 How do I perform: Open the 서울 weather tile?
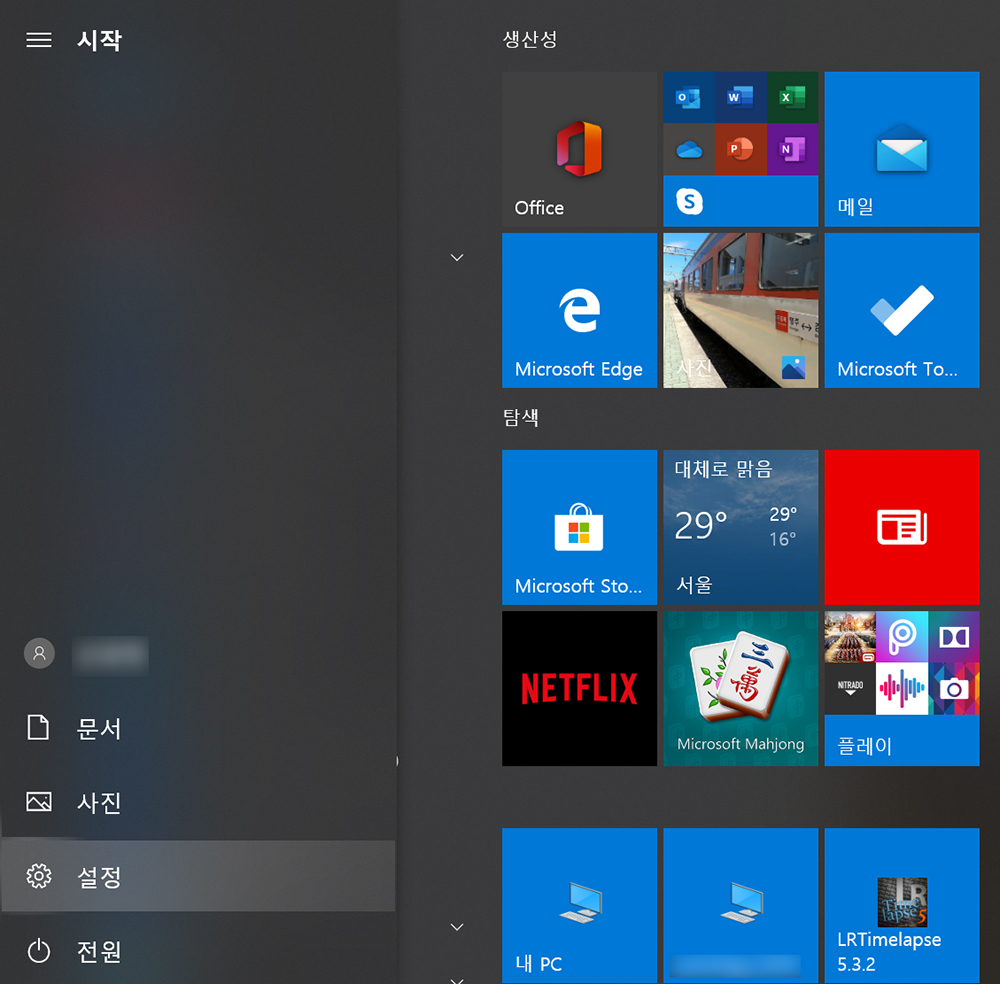coord(740,527)
